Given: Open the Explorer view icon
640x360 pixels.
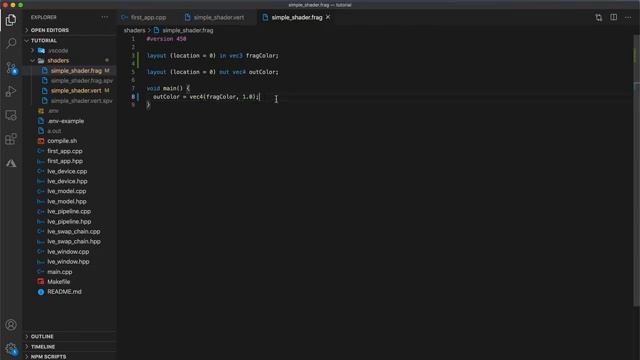Looking at the screenshot, I should 11,20.
